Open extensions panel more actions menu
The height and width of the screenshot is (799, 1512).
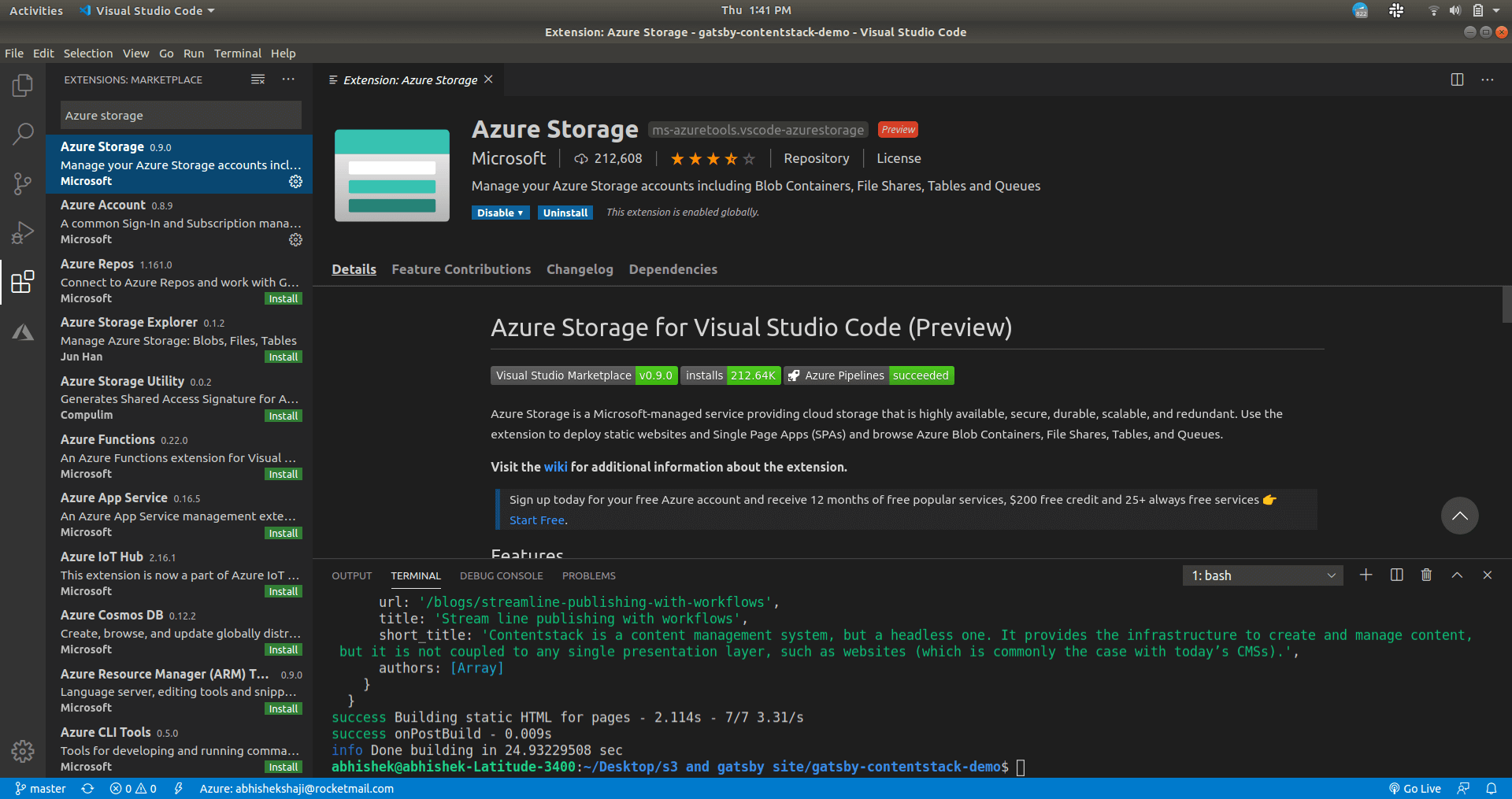[x=288, y=80]
